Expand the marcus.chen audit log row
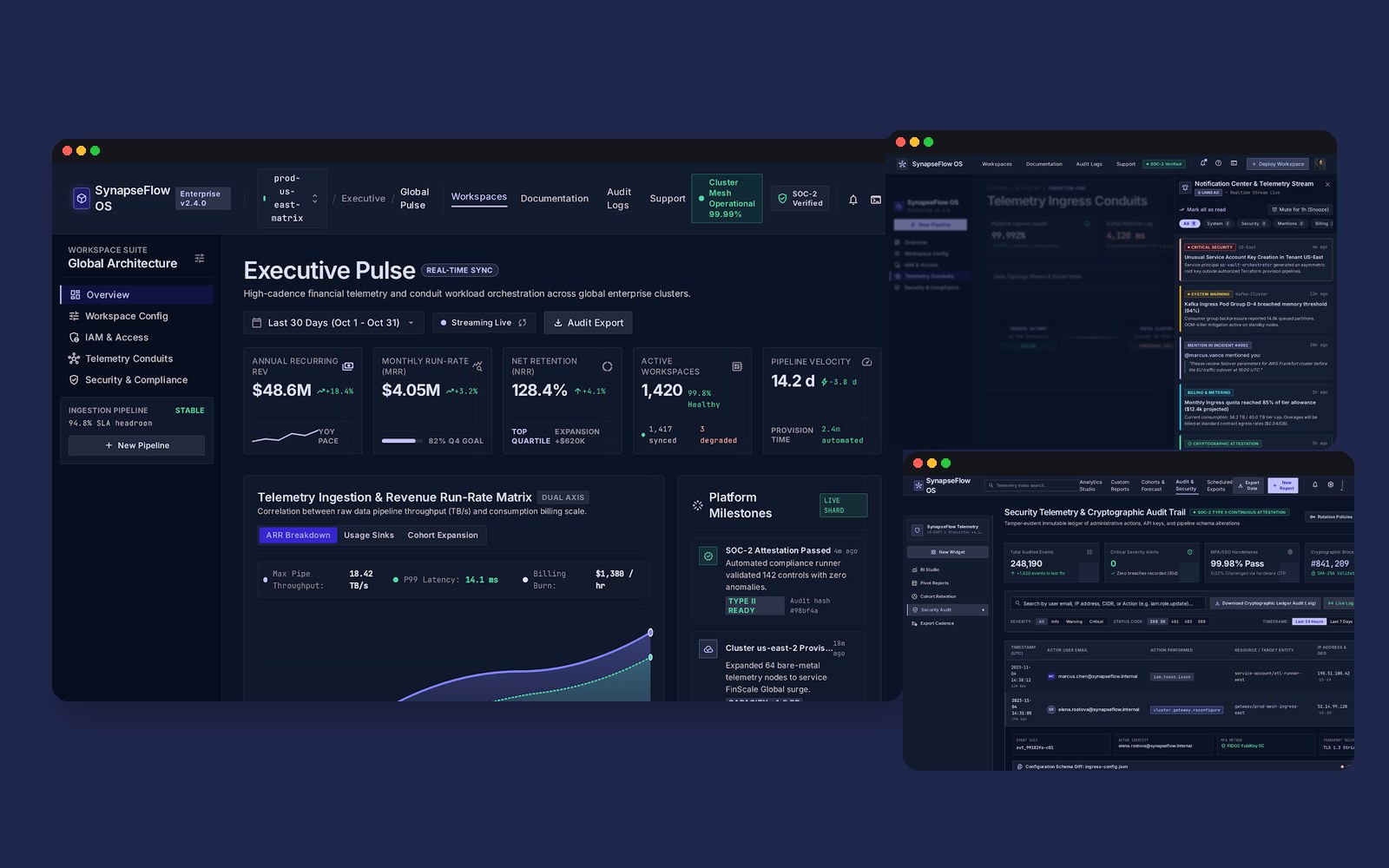The width and height of the screenshot is (1389, 868). pyautogui.click(x=1181, y=676)
